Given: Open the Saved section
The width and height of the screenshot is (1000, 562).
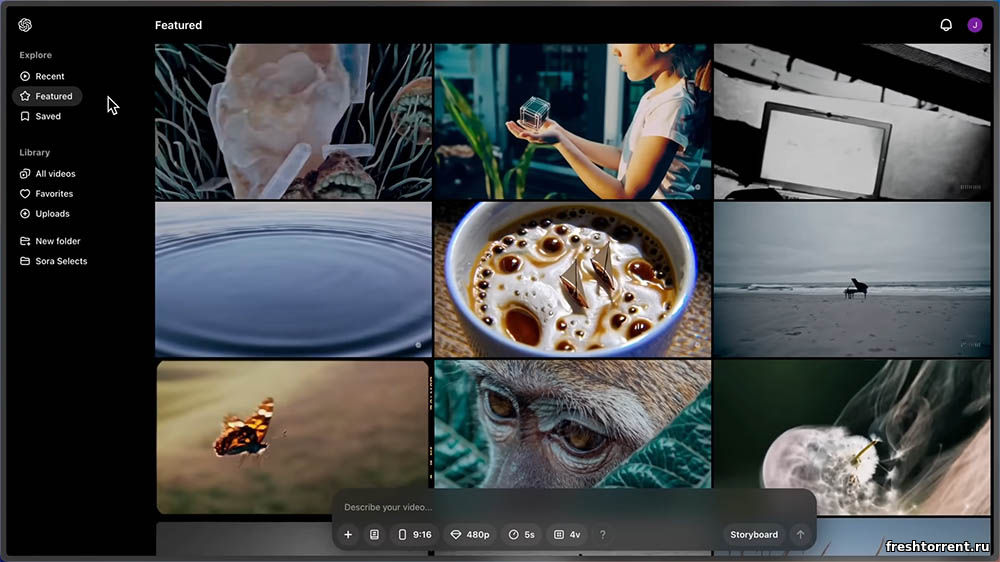Looking at the screenshot, I should [48, 116].
